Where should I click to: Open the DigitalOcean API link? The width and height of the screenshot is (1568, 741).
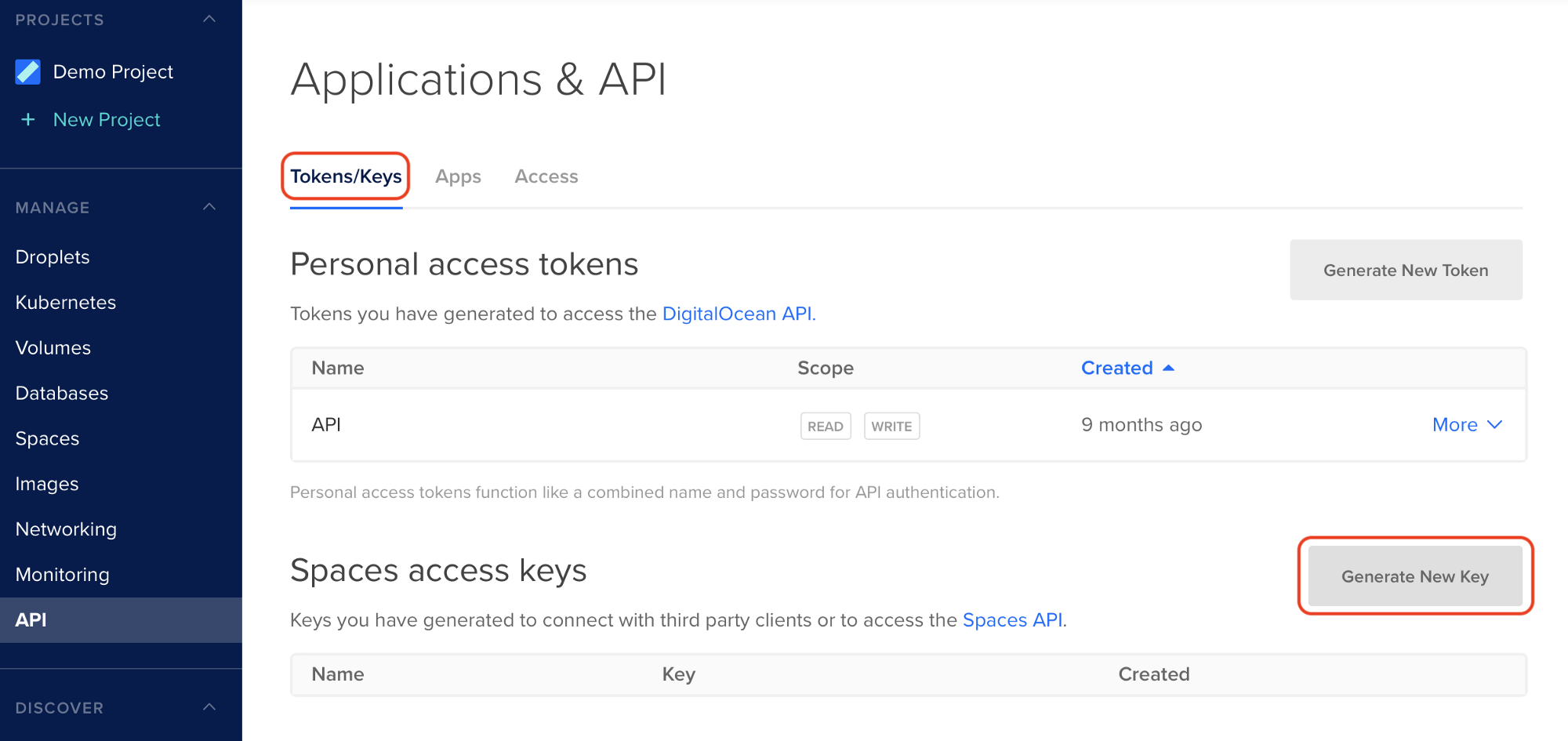[x=739, y=314]
